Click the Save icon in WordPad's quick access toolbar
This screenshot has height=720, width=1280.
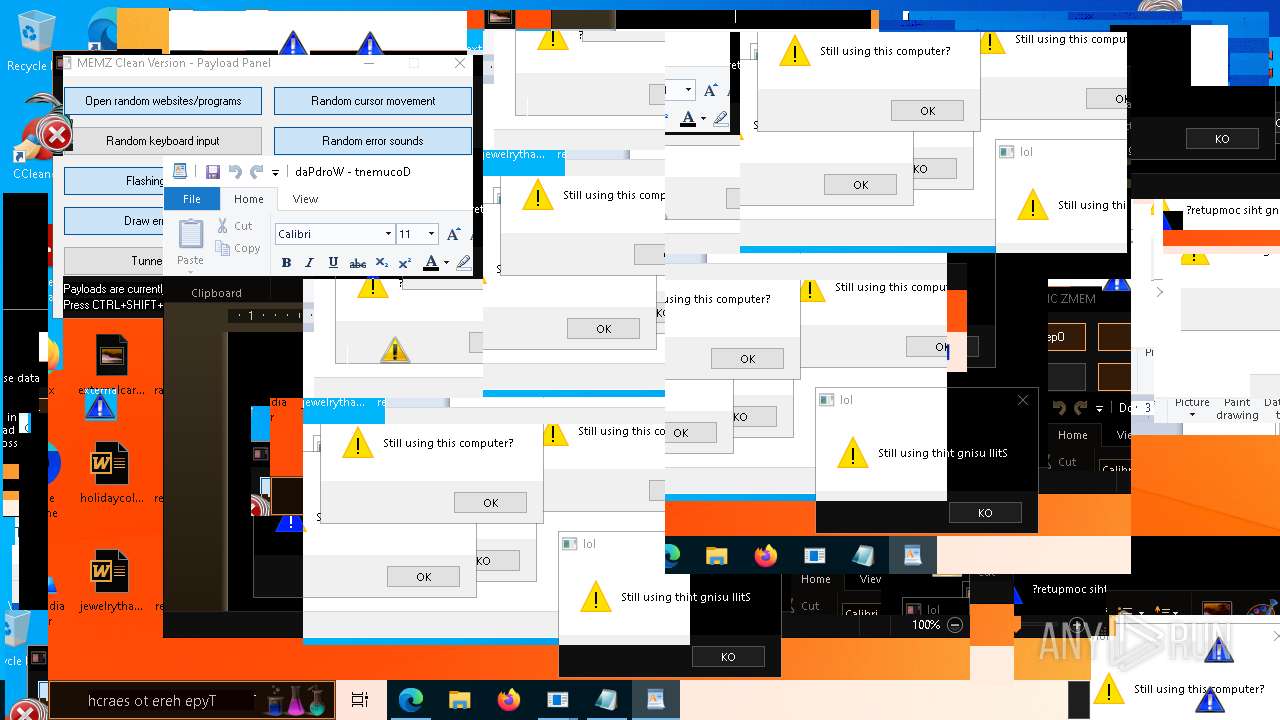click(213, 172)
